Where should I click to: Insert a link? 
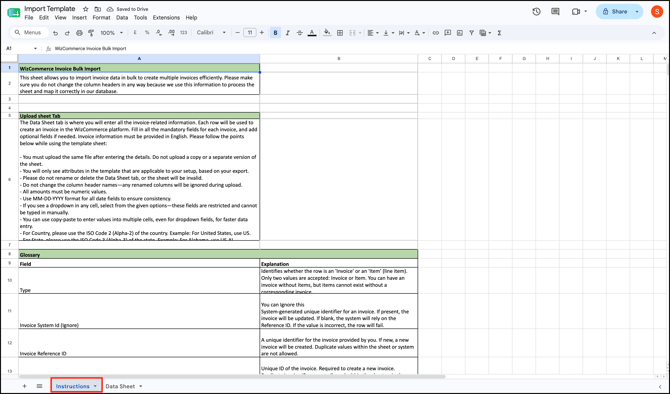435,33
